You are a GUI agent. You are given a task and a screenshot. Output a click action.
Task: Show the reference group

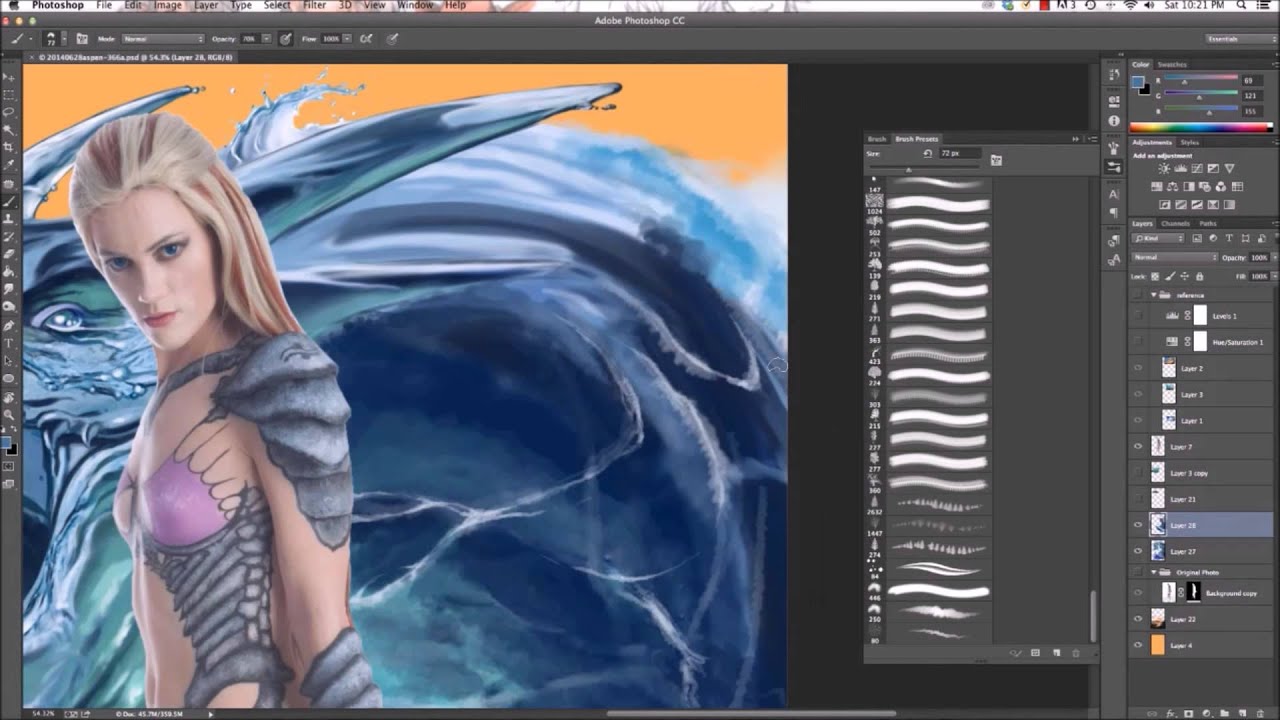(1138, 295)
